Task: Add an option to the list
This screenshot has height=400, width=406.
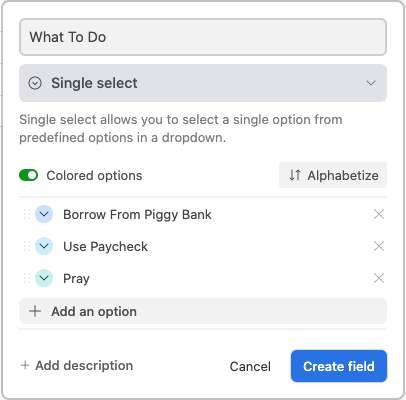Action: (x=203, y=311)
